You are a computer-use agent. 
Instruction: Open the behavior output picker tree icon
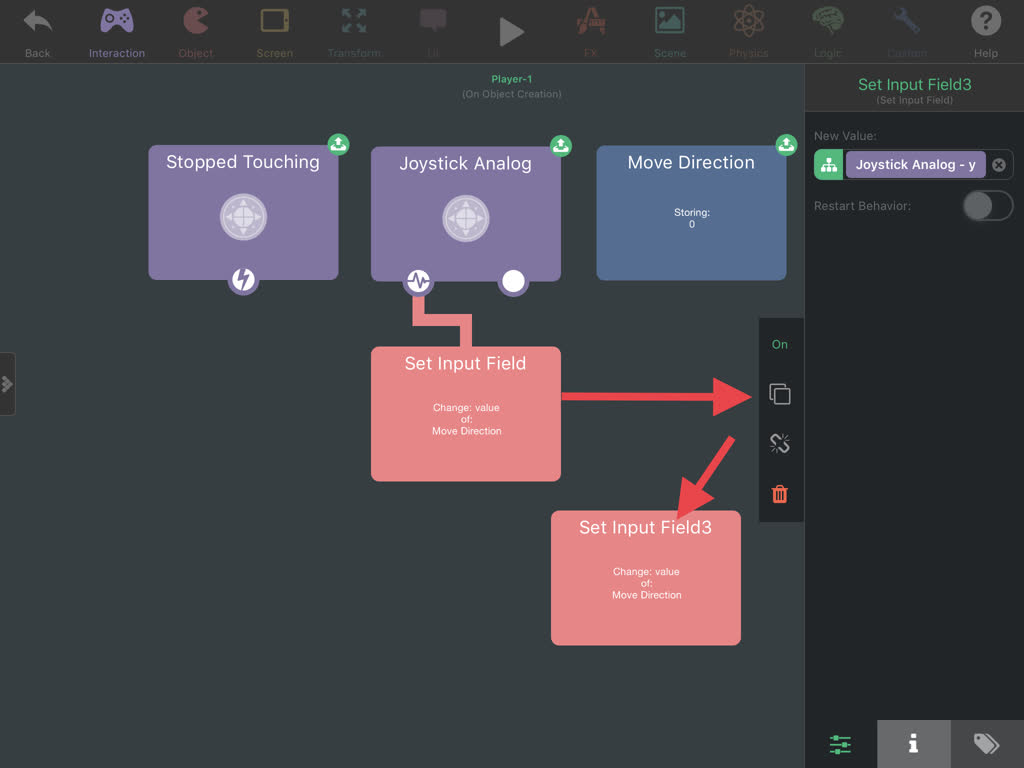pyautogui.click(x=829, y=165)
